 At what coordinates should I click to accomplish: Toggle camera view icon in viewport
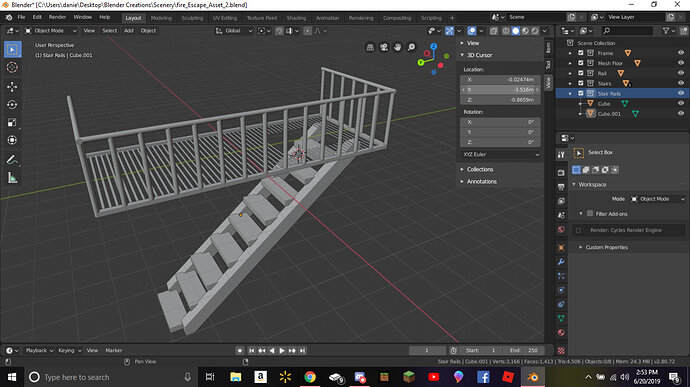tap(384, 47)
